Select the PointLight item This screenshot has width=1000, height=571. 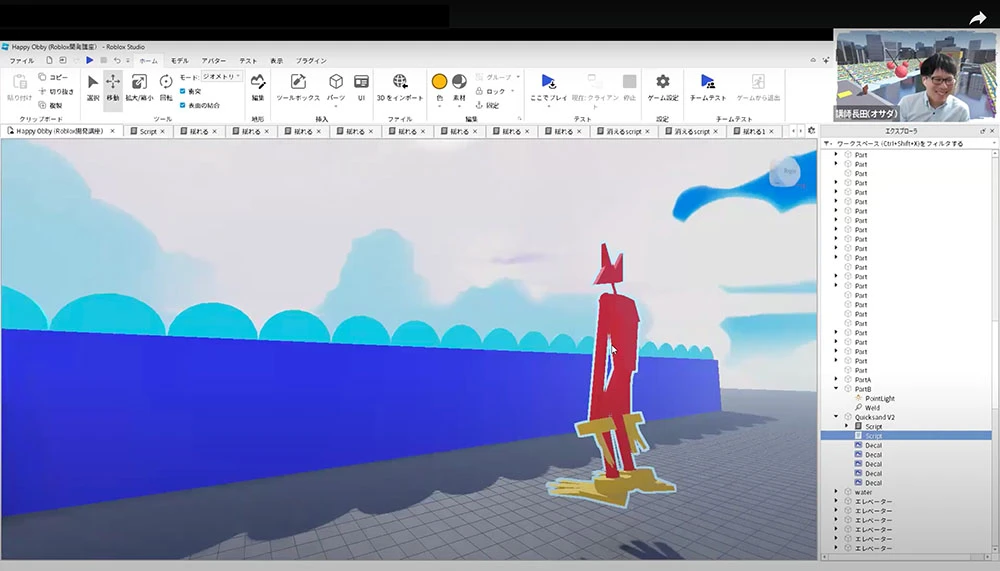tap(879, 398)
